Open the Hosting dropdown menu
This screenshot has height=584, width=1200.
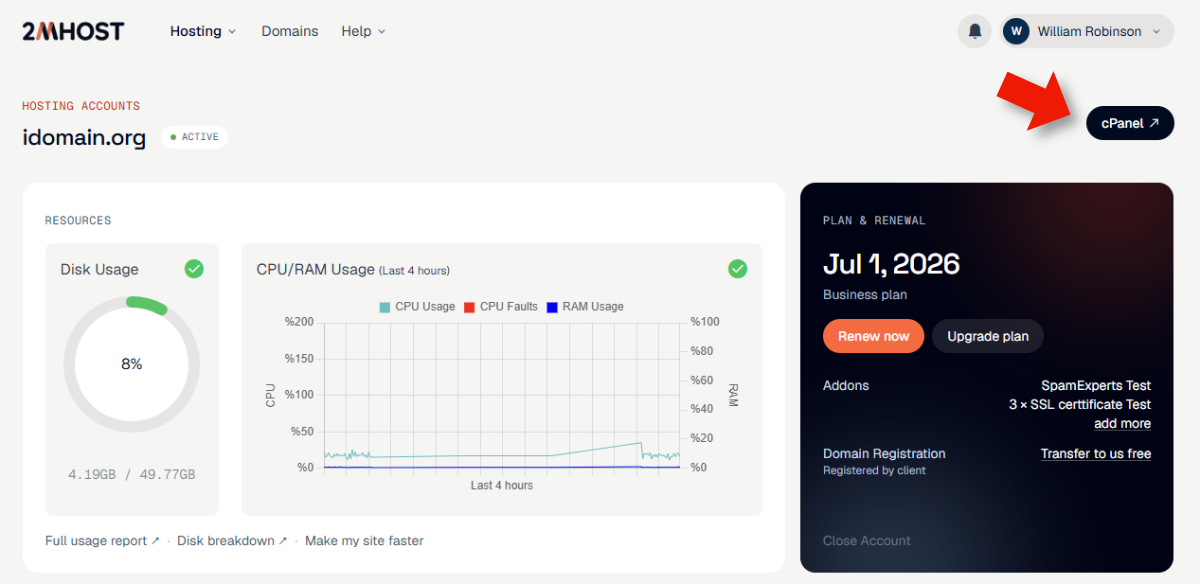click(x=203, y=31)
